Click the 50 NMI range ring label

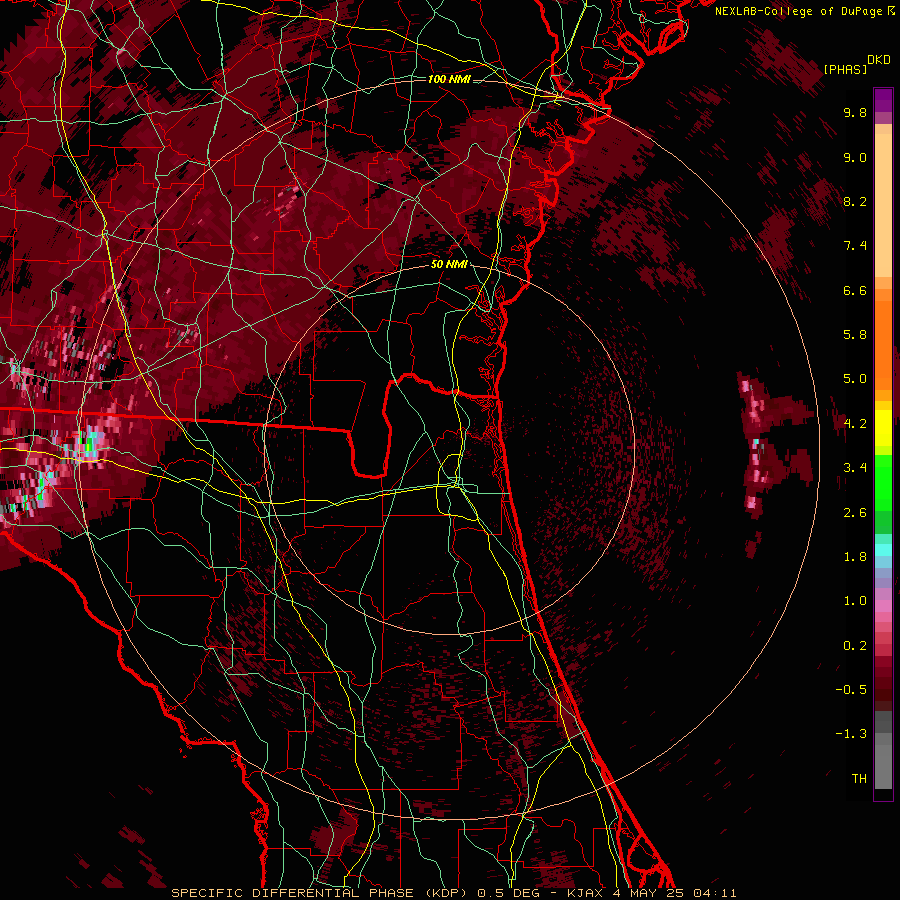point(449,264)
